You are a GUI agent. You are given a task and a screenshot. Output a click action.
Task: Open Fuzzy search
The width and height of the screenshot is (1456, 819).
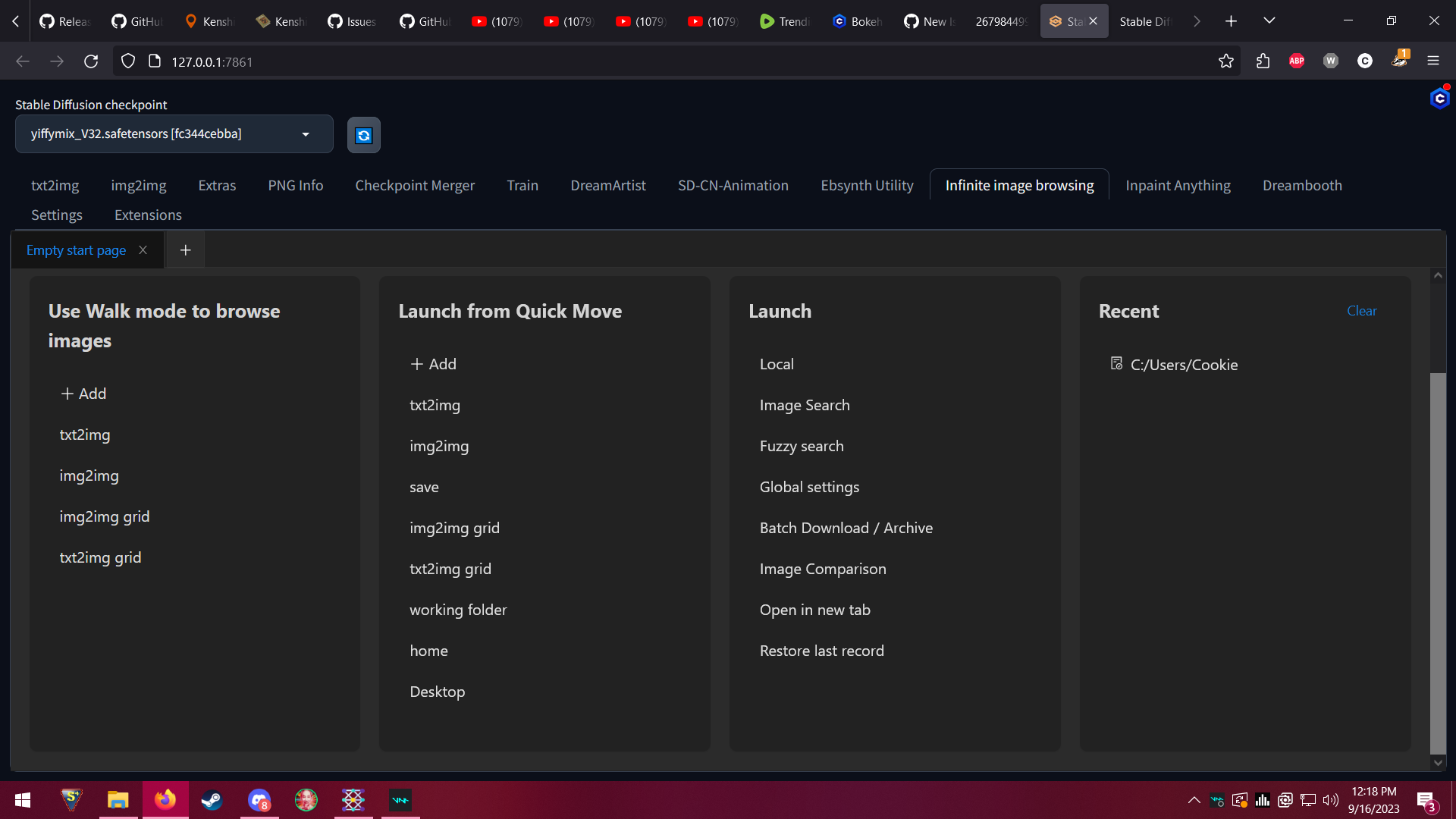(x=802, y=446)
